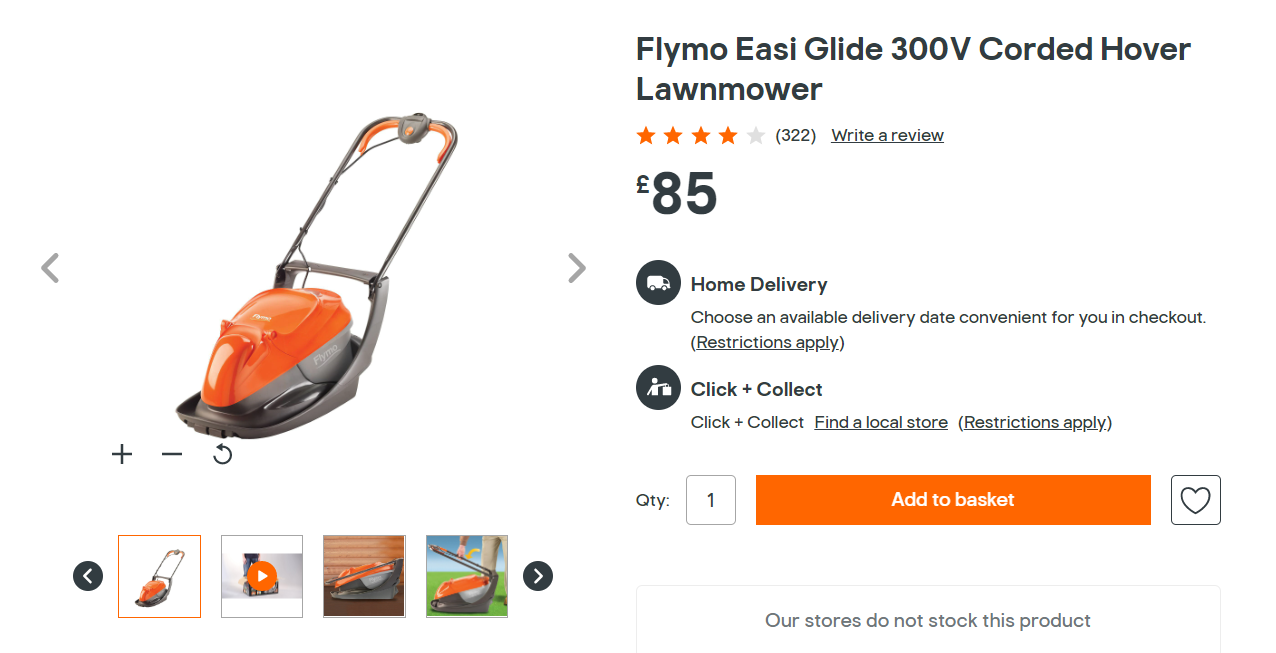Reset image zoom with the rotate arrow icon
This screenshot has height=653, width=1276.
[223, 454]
